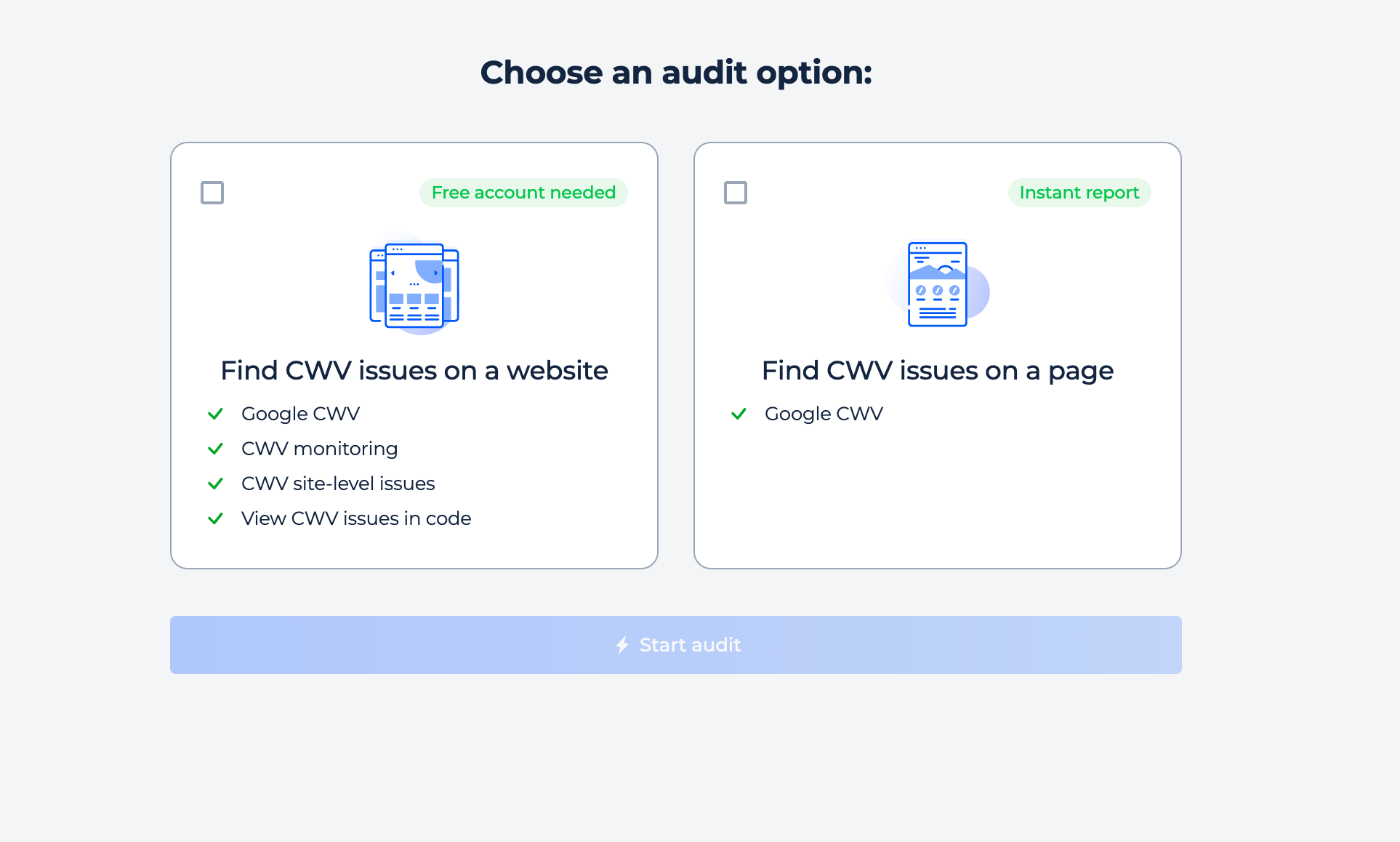This screenshot has height=842, width=1400.
Task: Select the Find CWV issues on a page heading
Action: coord(938,372)
